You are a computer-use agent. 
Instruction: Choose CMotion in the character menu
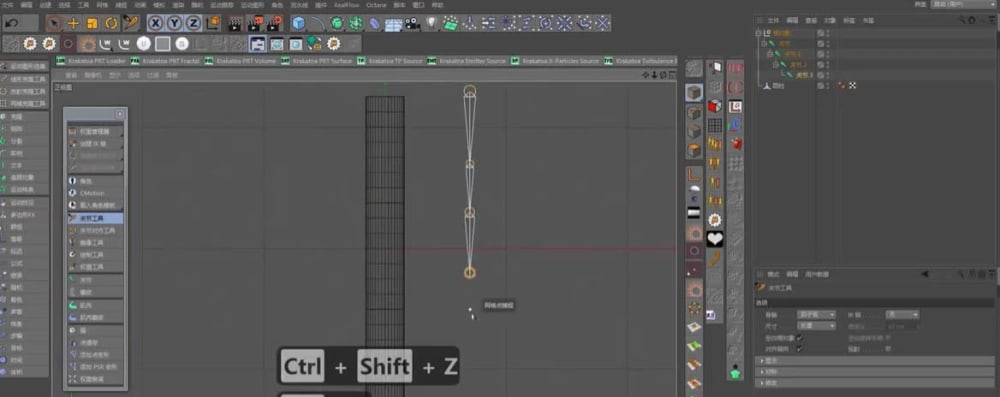click(96, 193)
